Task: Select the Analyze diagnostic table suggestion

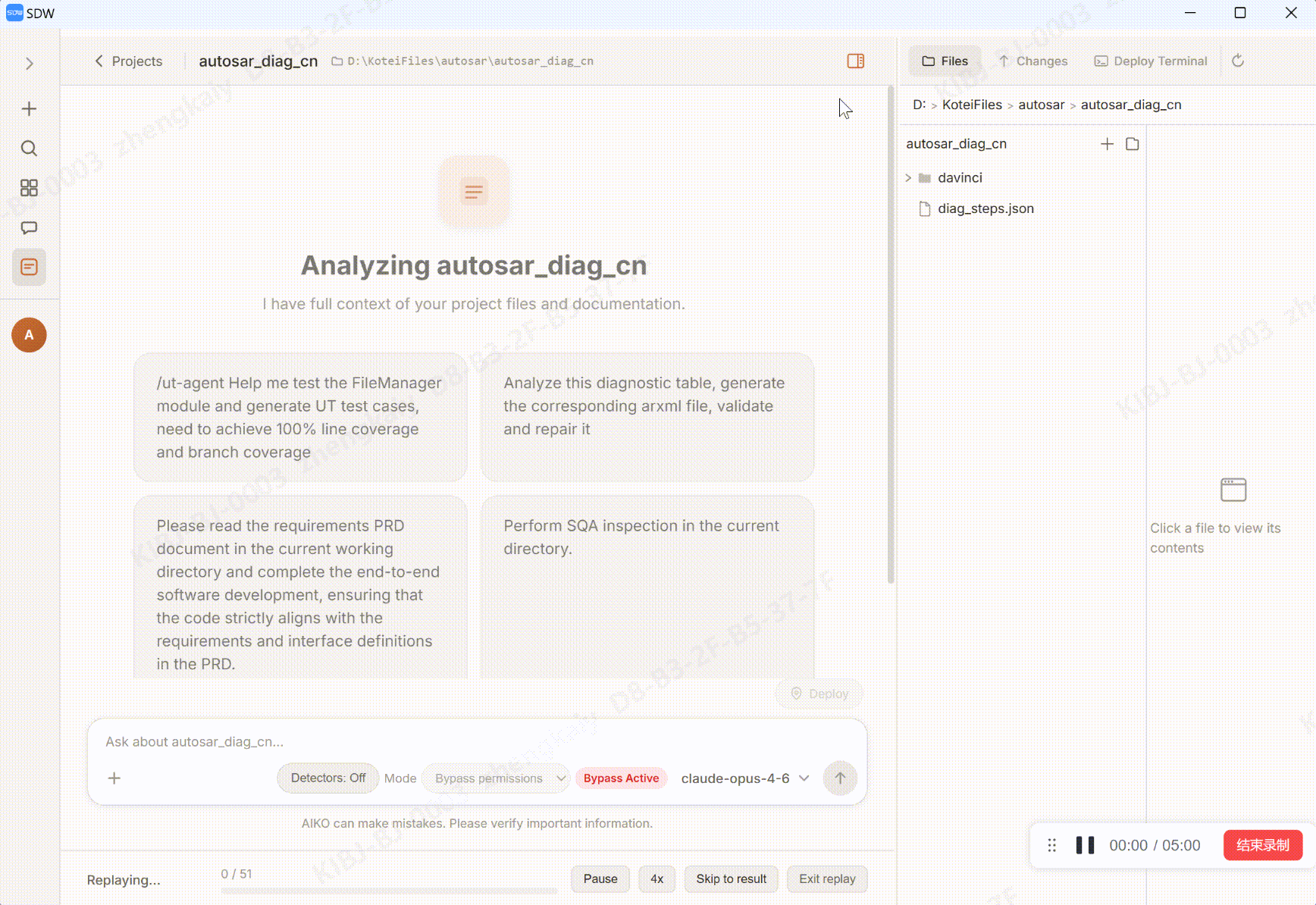Action: tap(647, 418)
